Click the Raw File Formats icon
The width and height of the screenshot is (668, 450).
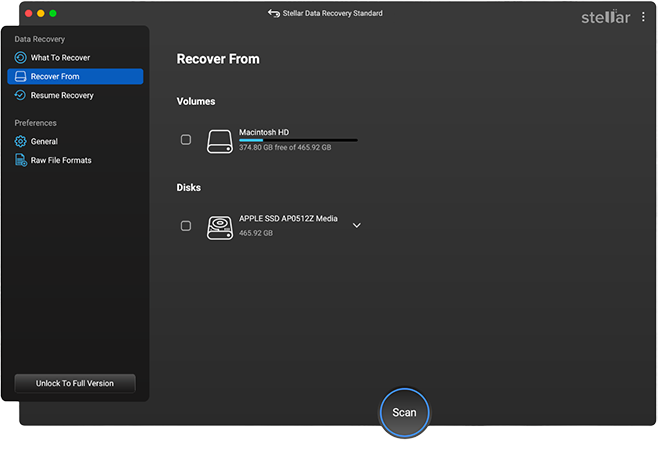(20, 160)
